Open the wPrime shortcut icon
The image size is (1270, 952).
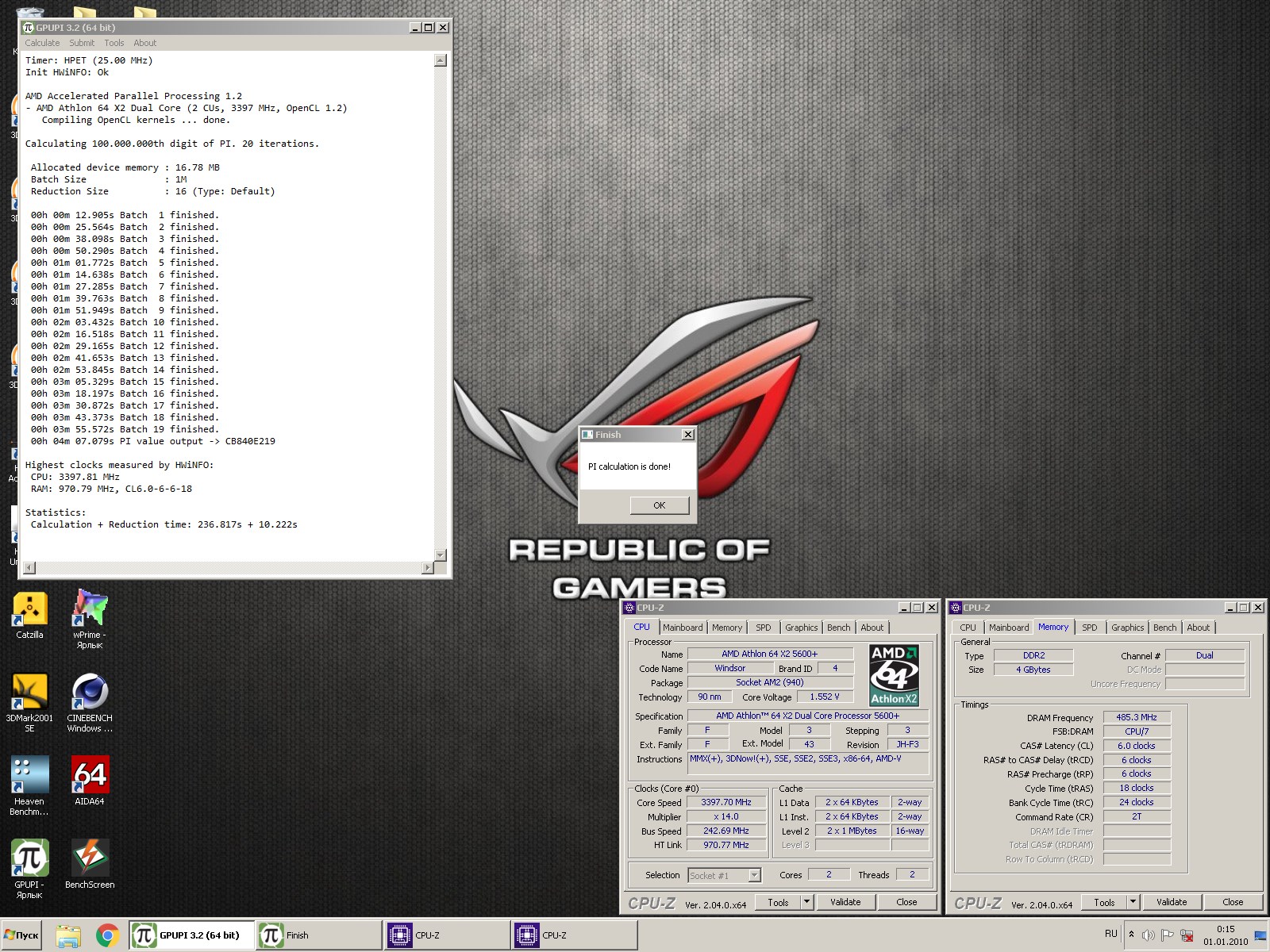90,619
